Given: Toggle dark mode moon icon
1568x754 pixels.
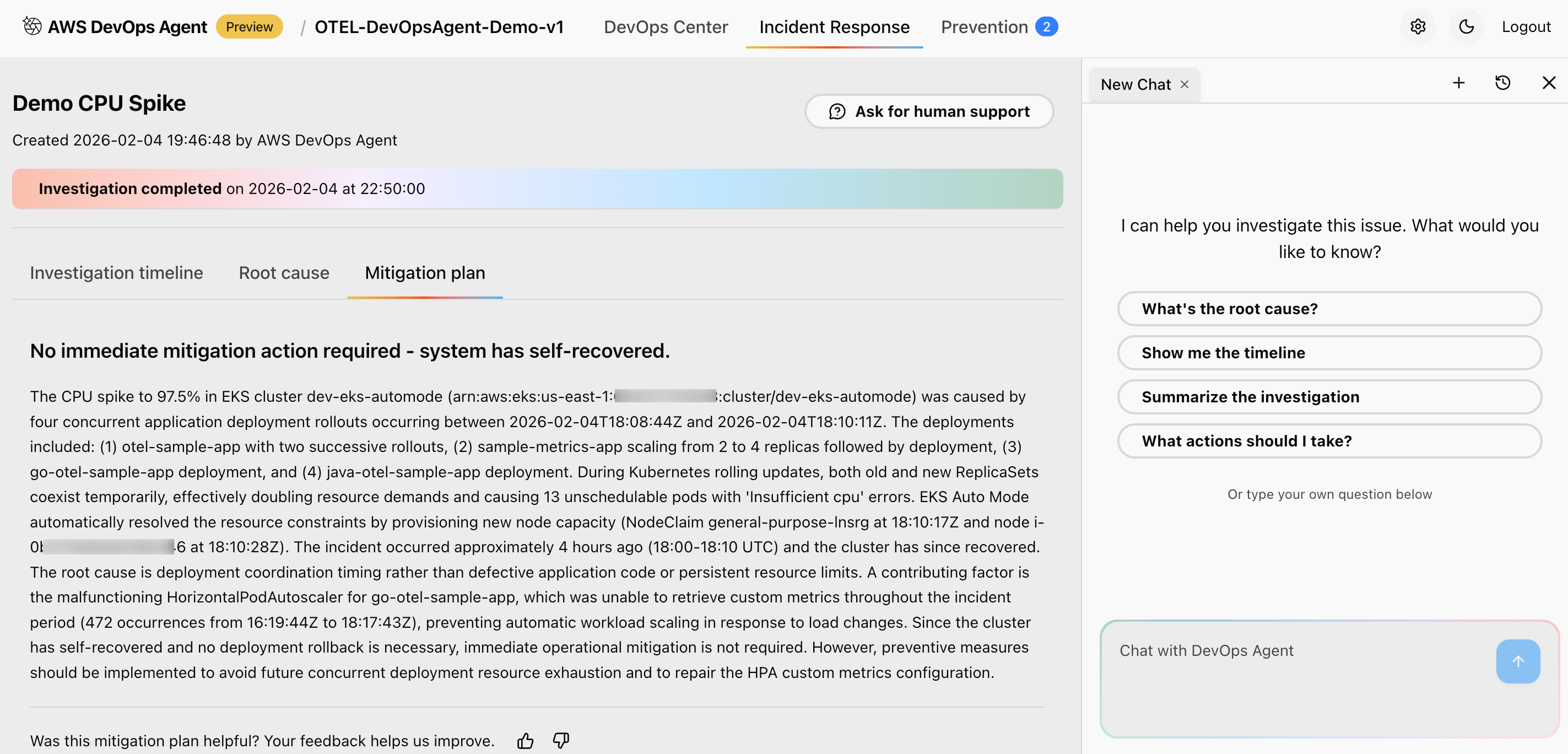Looking at the screenshot, I should point(1466,27).
